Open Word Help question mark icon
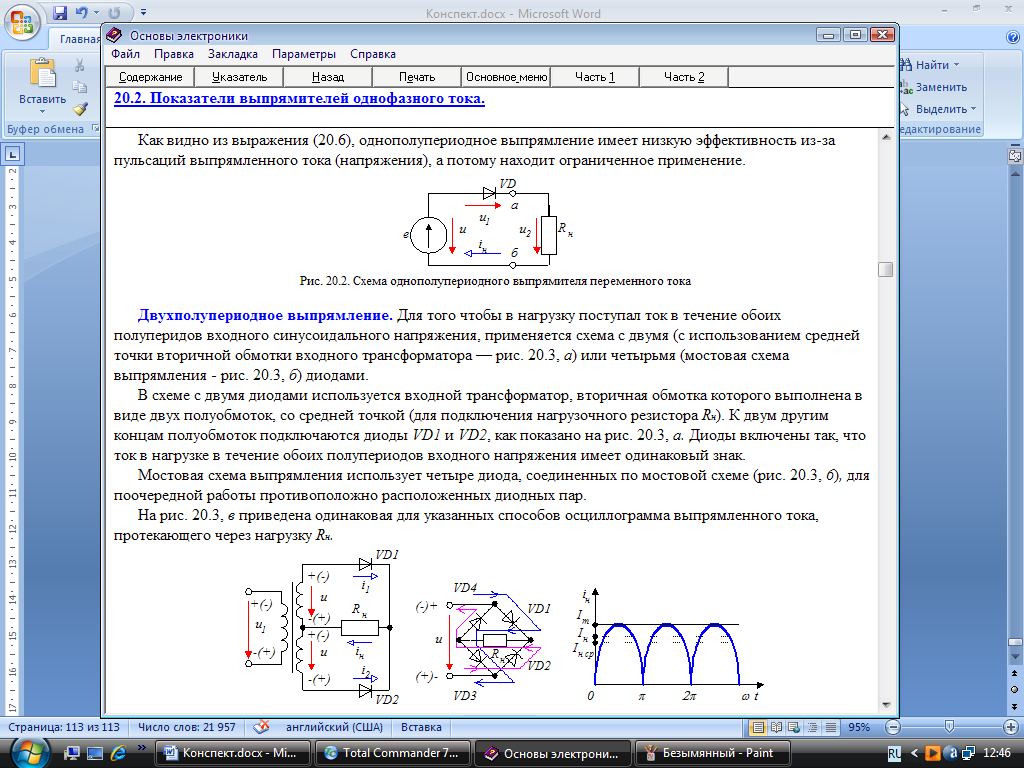 (x=1013, y=37)
